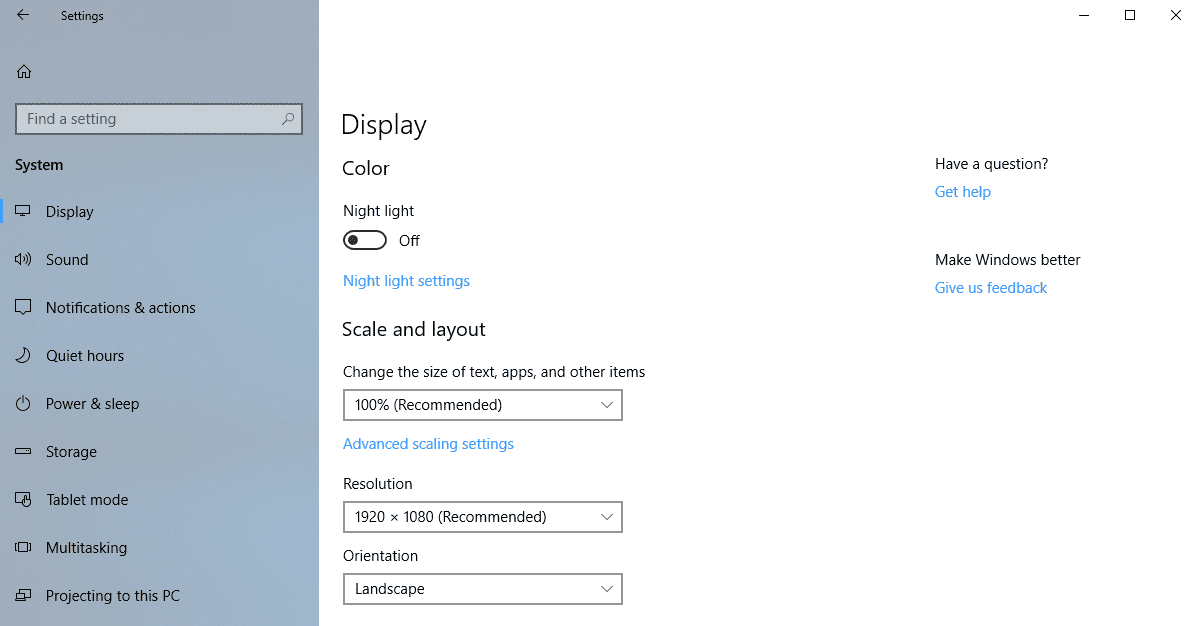The width and height of the screenshot is (1196, 626).
Task: Click the Get help link
Action: [x=962, y=192]
